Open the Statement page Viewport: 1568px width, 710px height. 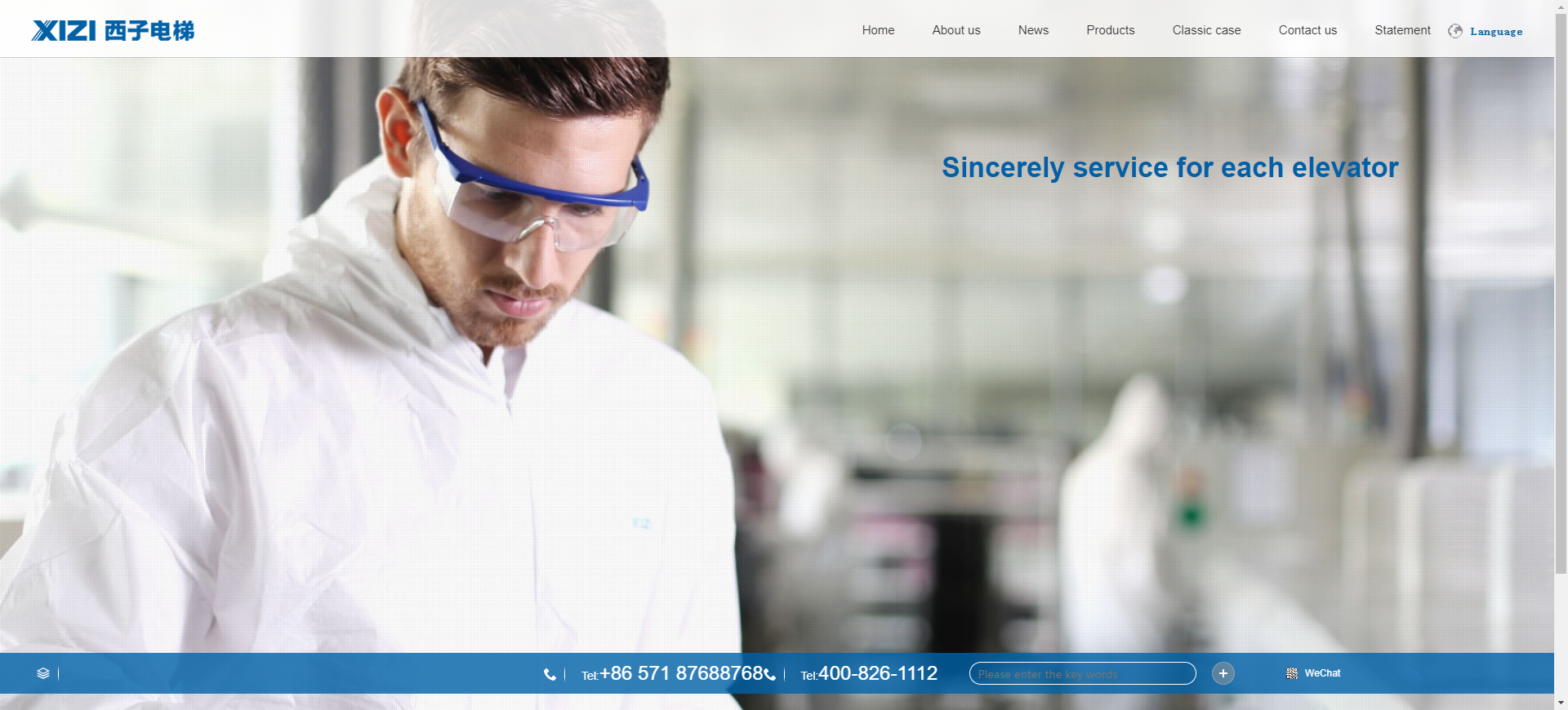click(1402, 30)
